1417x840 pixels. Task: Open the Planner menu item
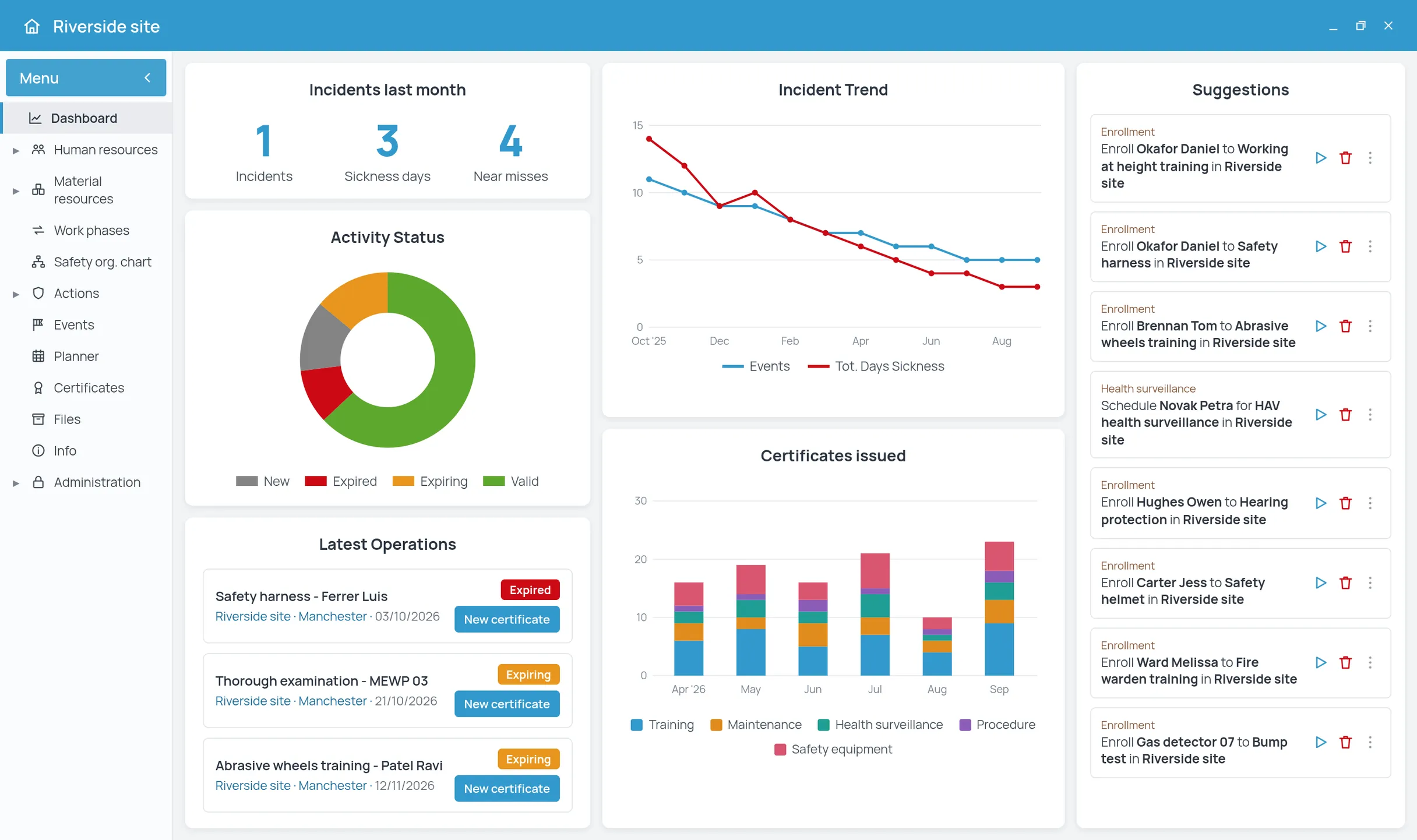87,357
